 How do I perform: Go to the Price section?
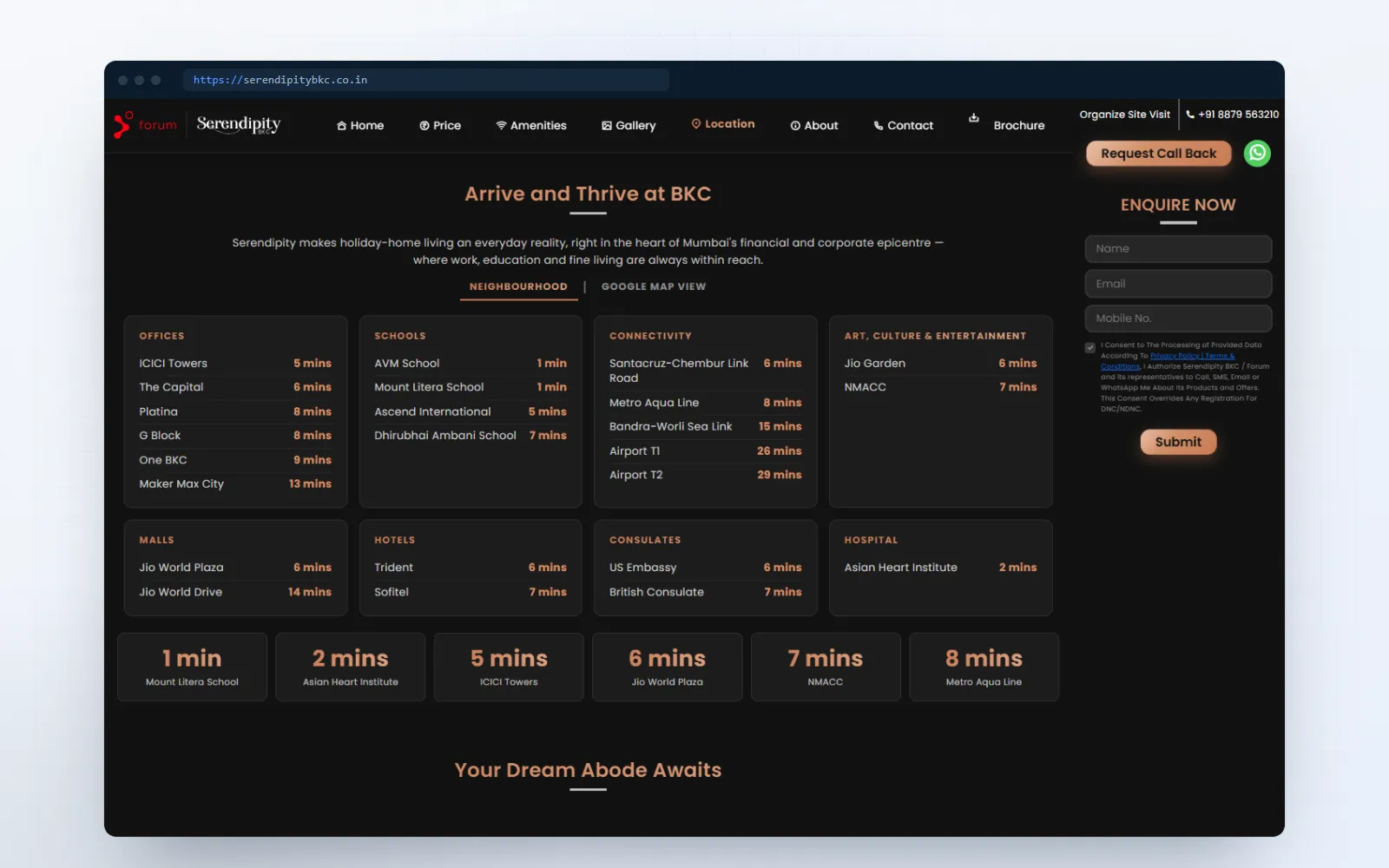(440, 126)
